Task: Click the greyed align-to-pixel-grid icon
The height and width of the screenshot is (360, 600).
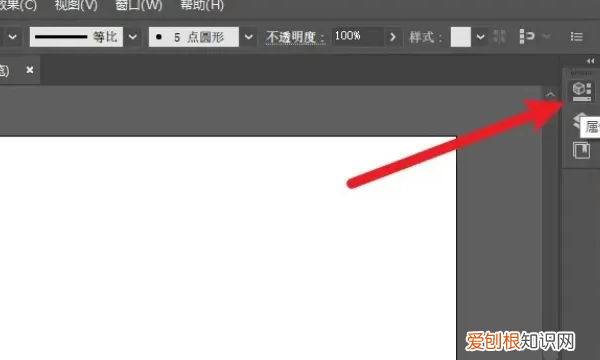Action: (x=499, y=36)
